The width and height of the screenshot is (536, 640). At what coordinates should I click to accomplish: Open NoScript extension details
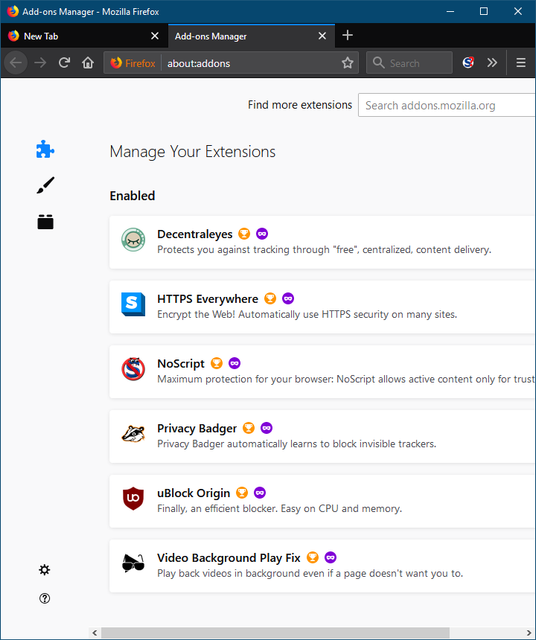[322, 372]
